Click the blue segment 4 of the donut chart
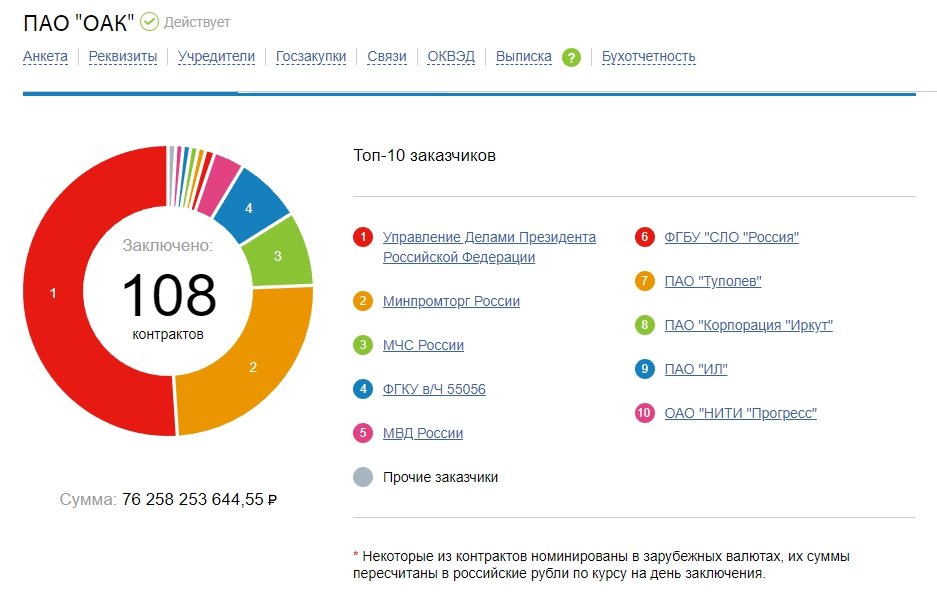The width and height of the screenshot is (937, 602). point(249,208)
